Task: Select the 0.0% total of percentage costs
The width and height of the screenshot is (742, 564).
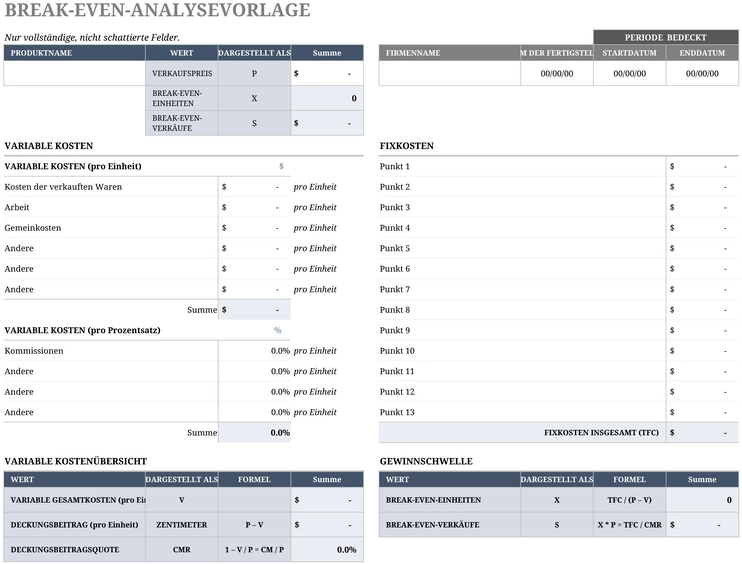Action: point(254,432)
